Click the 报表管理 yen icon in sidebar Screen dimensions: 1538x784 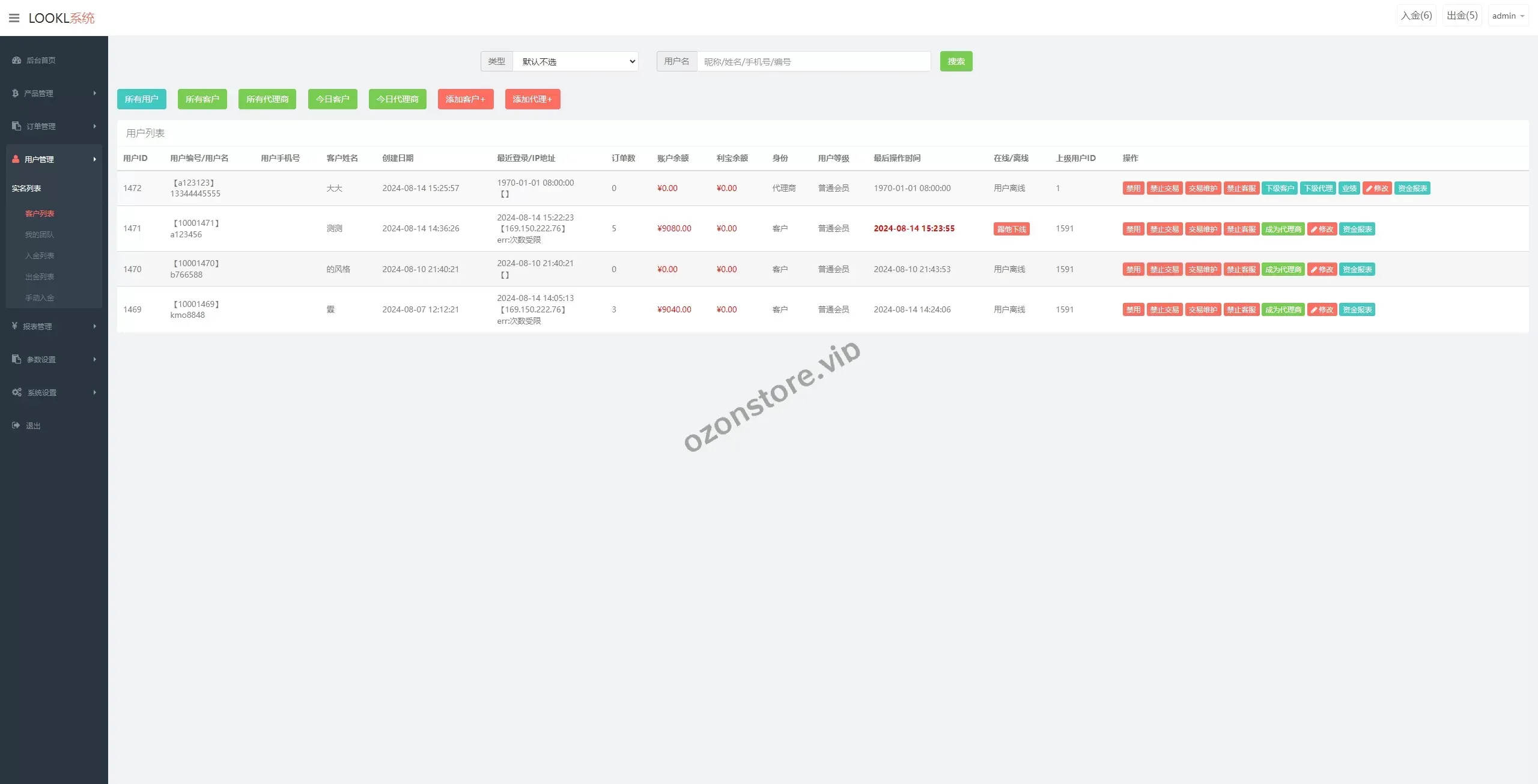14,326
